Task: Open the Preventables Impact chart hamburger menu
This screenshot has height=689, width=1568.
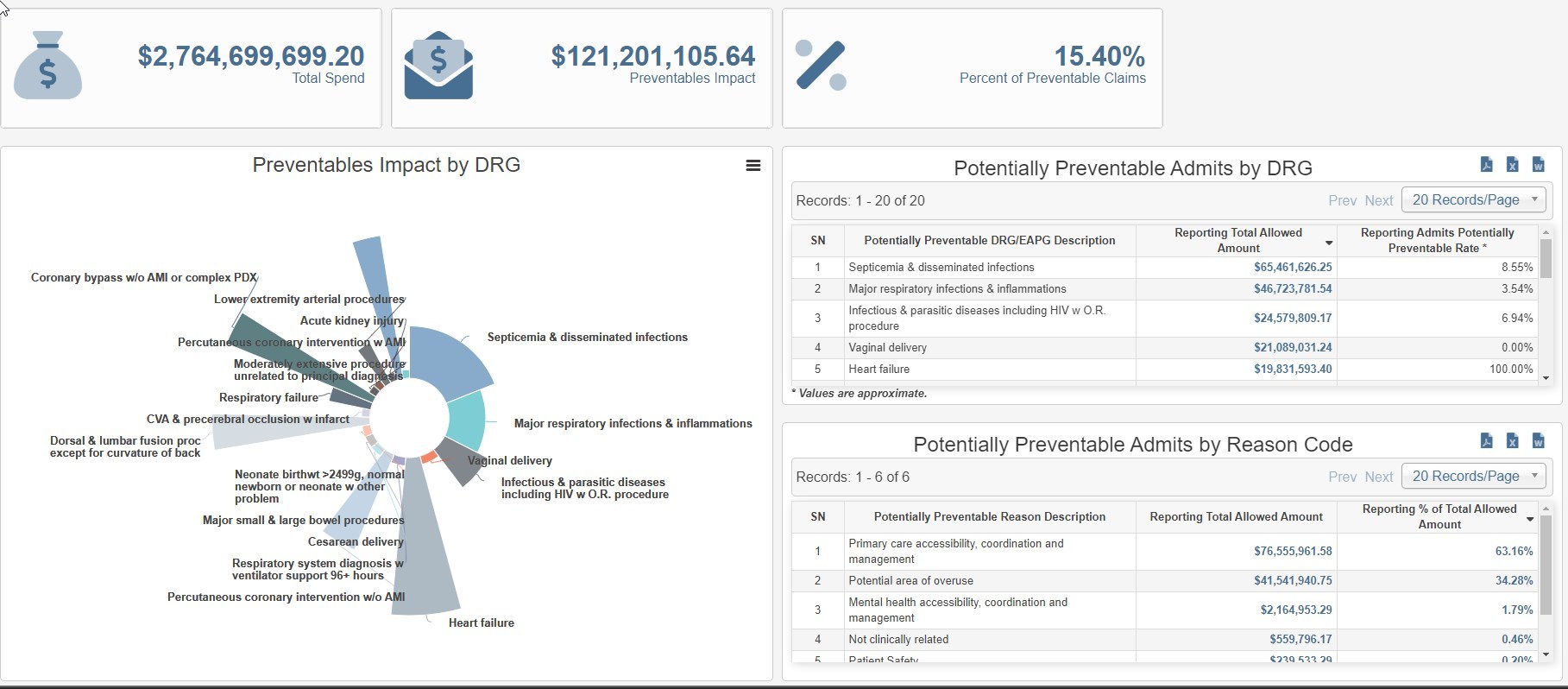Action: coord(753,166)
